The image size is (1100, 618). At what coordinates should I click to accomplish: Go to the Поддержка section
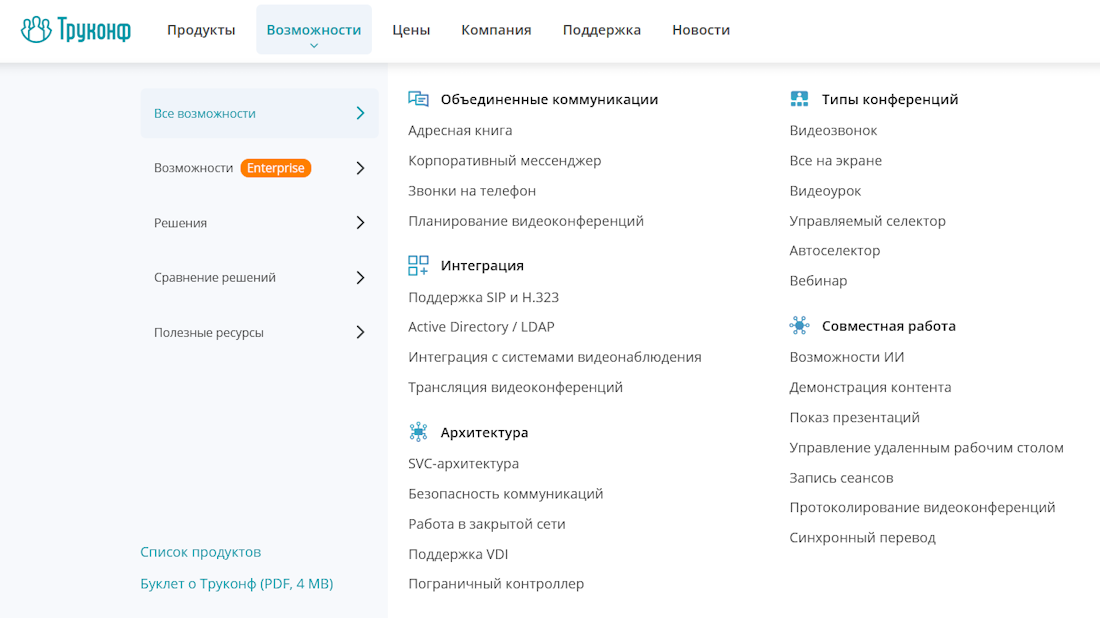pyautogui.click(x=601, y=29)
